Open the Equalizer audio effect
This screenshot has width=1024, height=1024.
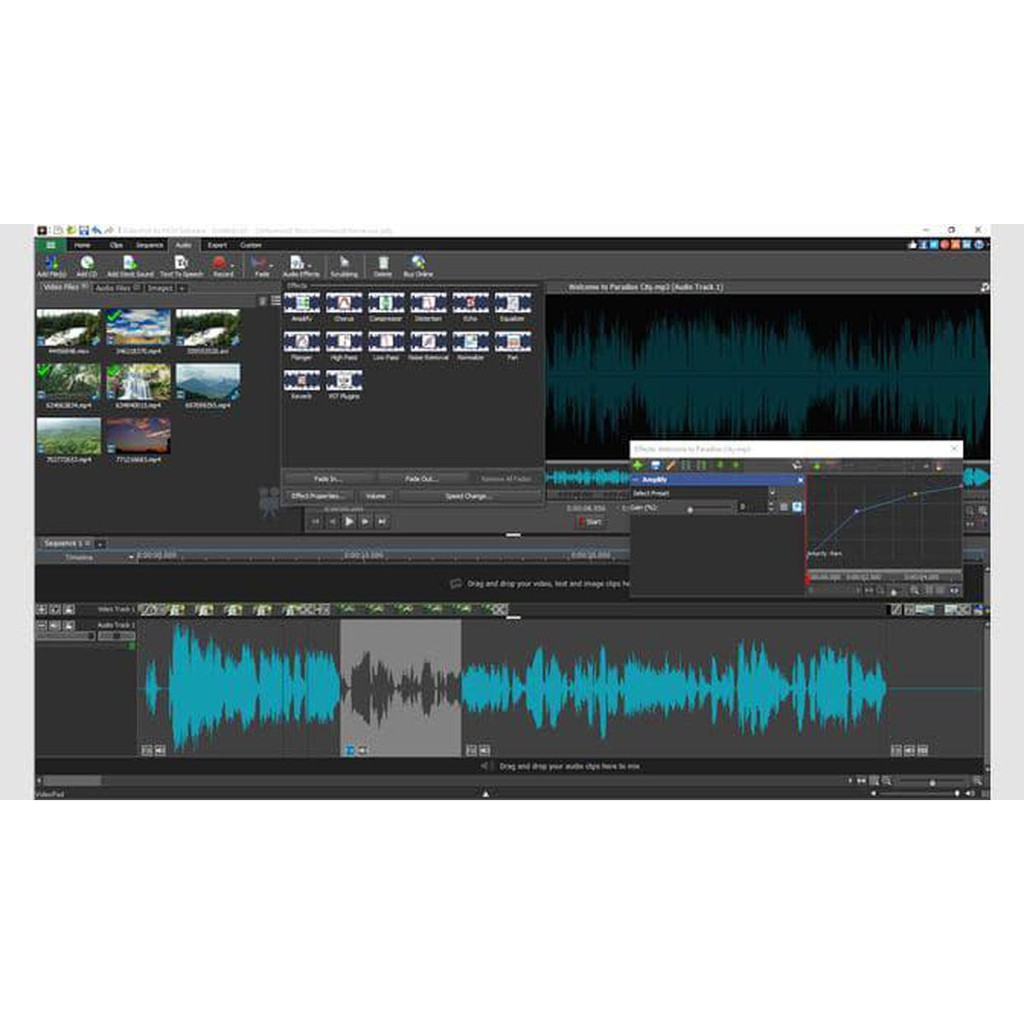point(512,307)
